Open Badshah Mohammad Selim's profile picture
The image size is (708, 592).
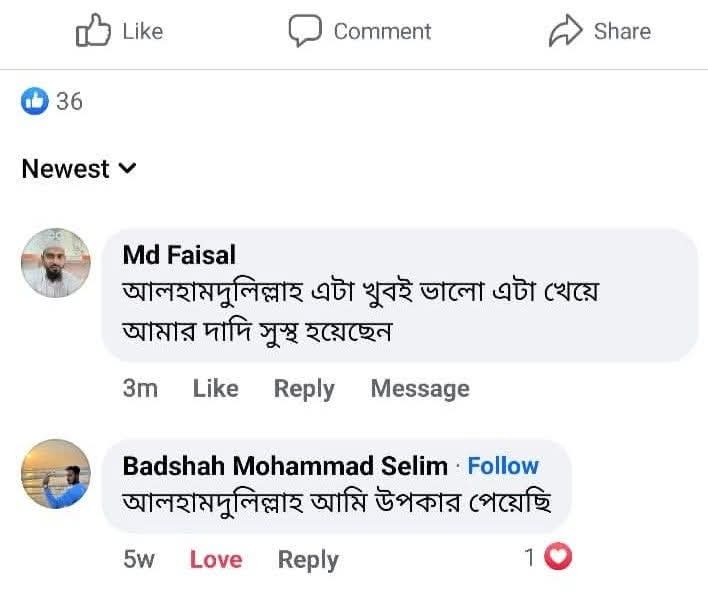click(x=55, y=474)
